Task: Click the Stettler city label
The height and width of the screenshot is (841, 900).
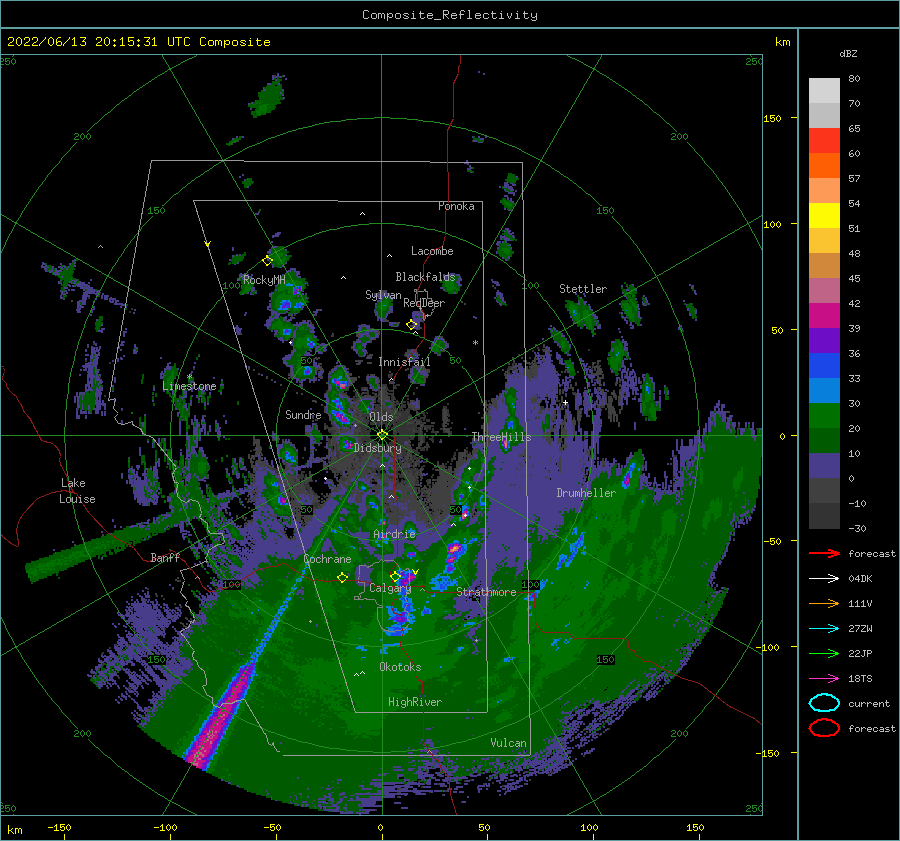Action: (x=583, y=289)
